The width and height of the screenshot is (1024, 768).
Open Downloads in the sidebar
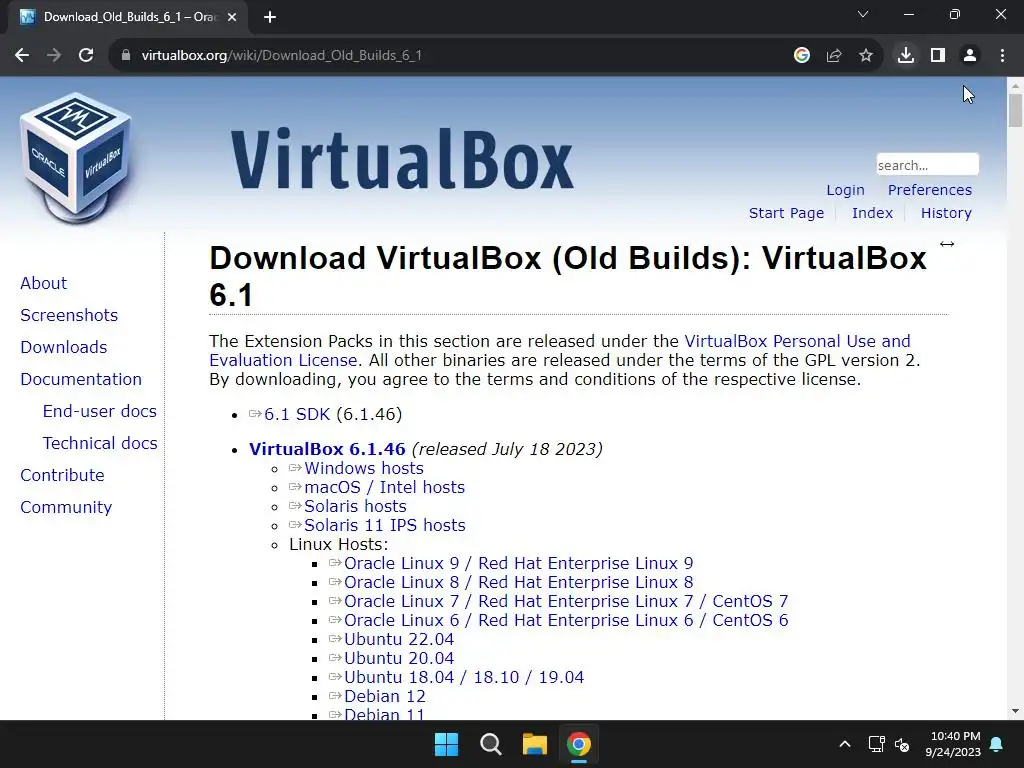point(63,347)
